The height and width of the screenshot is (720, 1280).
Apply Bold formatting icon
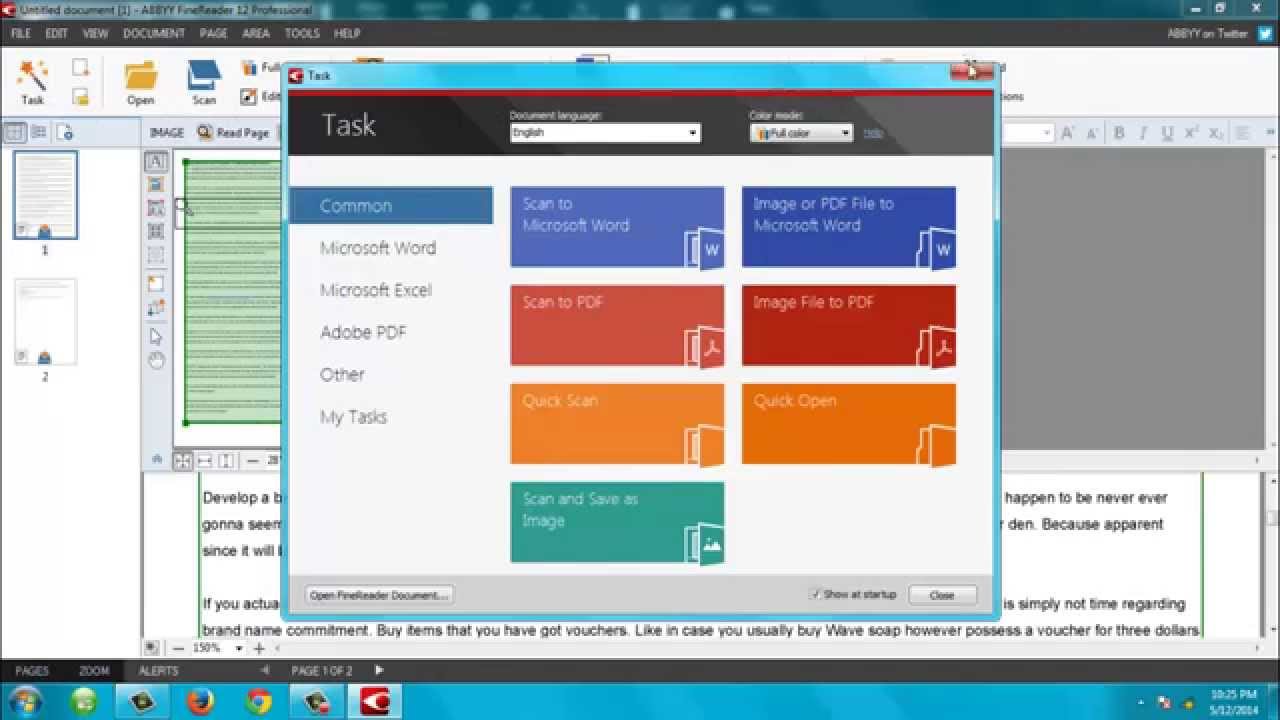[1119, 133]
